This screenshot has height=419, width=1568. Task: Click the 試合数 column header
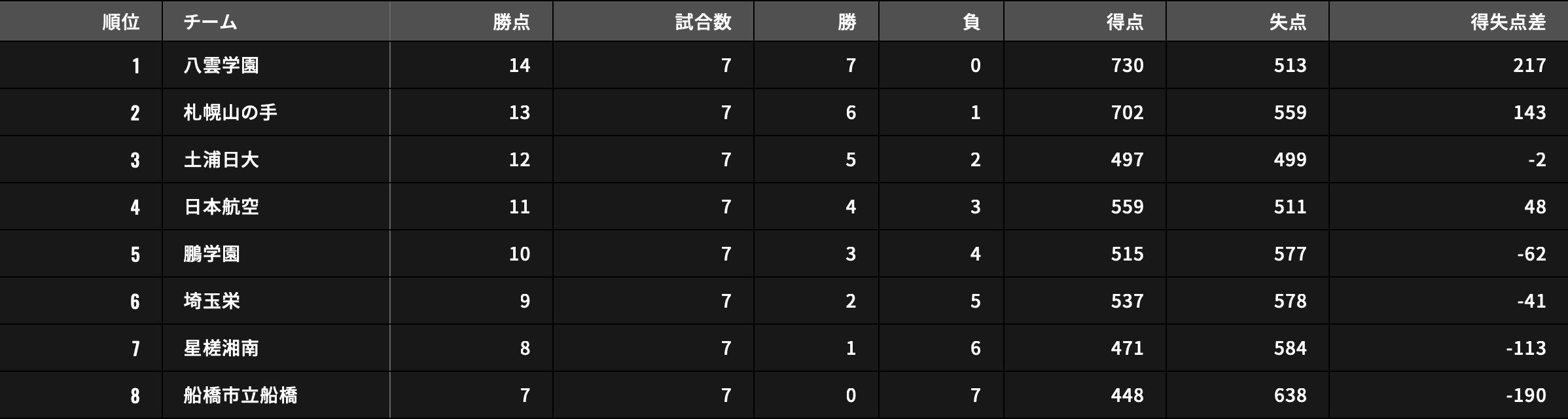point(703,22)
